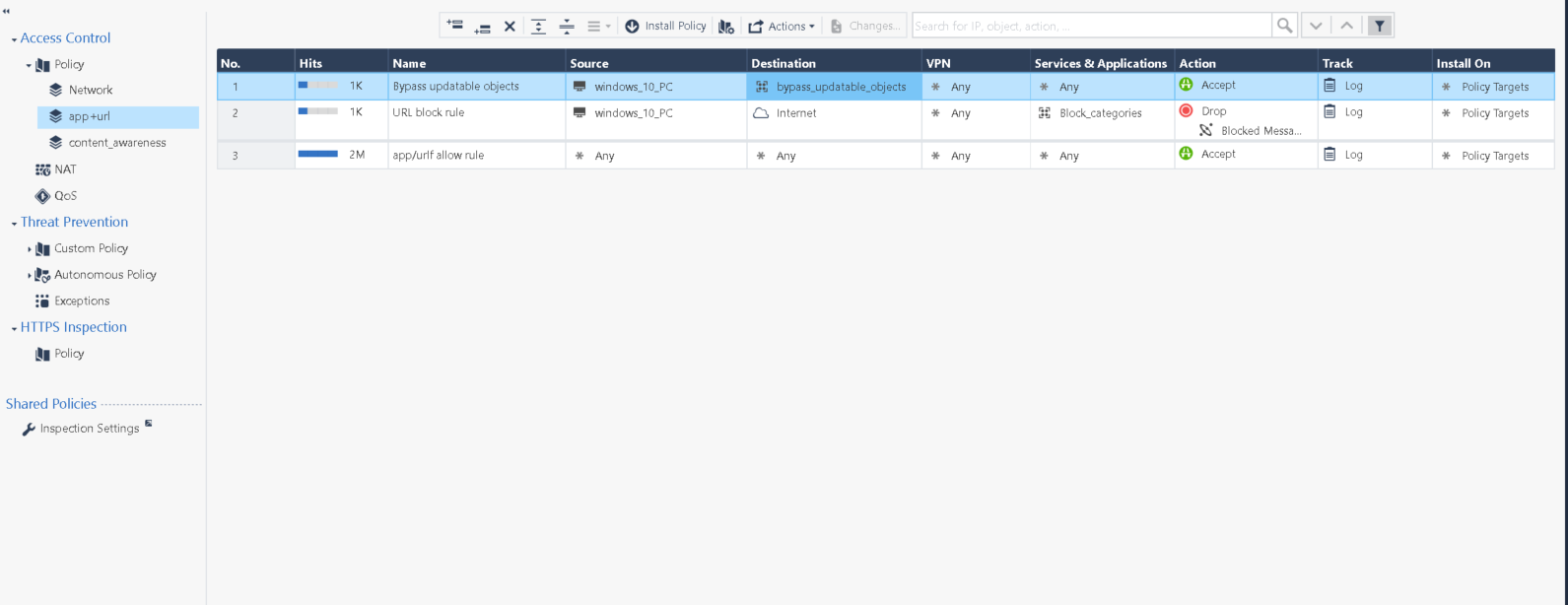The width and height of the screenshot is (1568, 605).
Task: Click the magnifying glass search icon
Action: click(1284, 26)
